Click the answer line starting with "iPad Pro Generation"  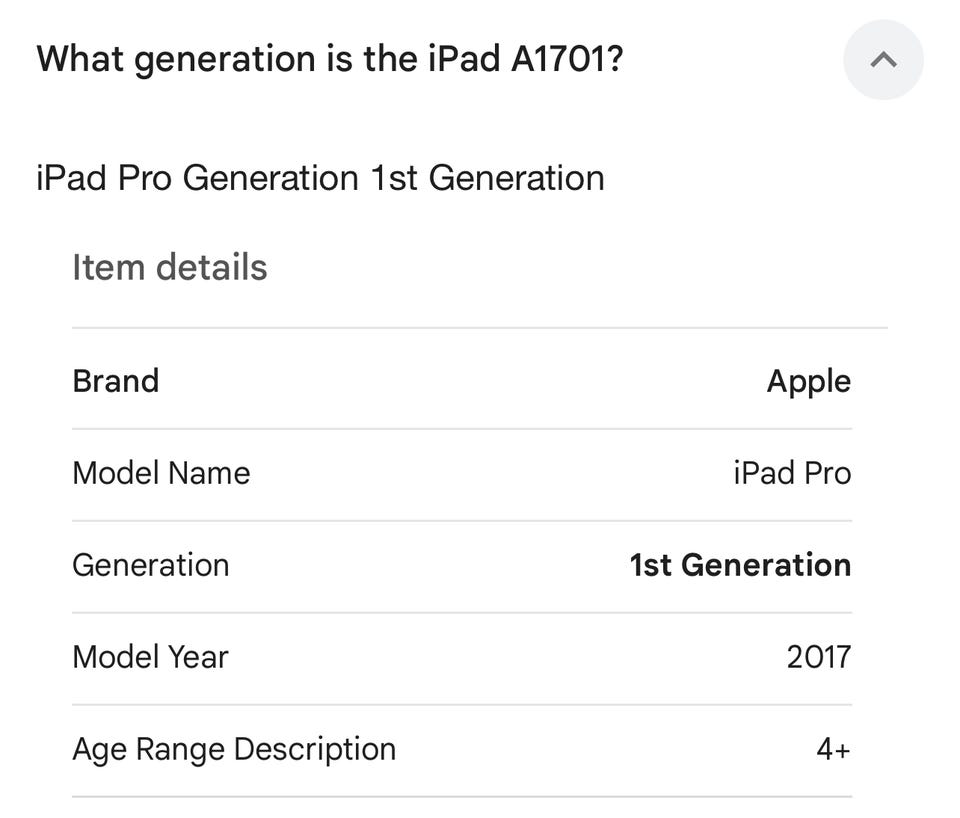coord(320,178)
